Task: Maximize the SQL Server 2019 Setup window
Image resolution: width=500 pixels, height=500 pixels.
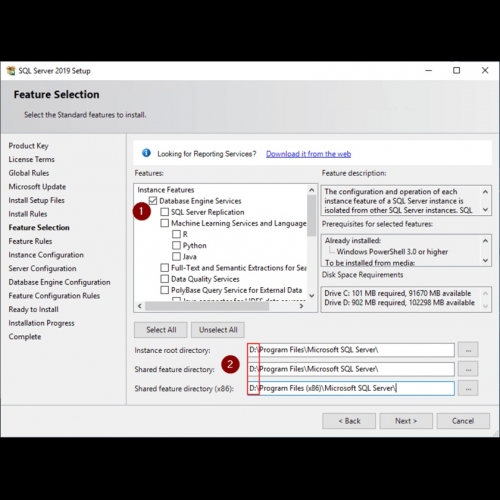Action: 457,71
